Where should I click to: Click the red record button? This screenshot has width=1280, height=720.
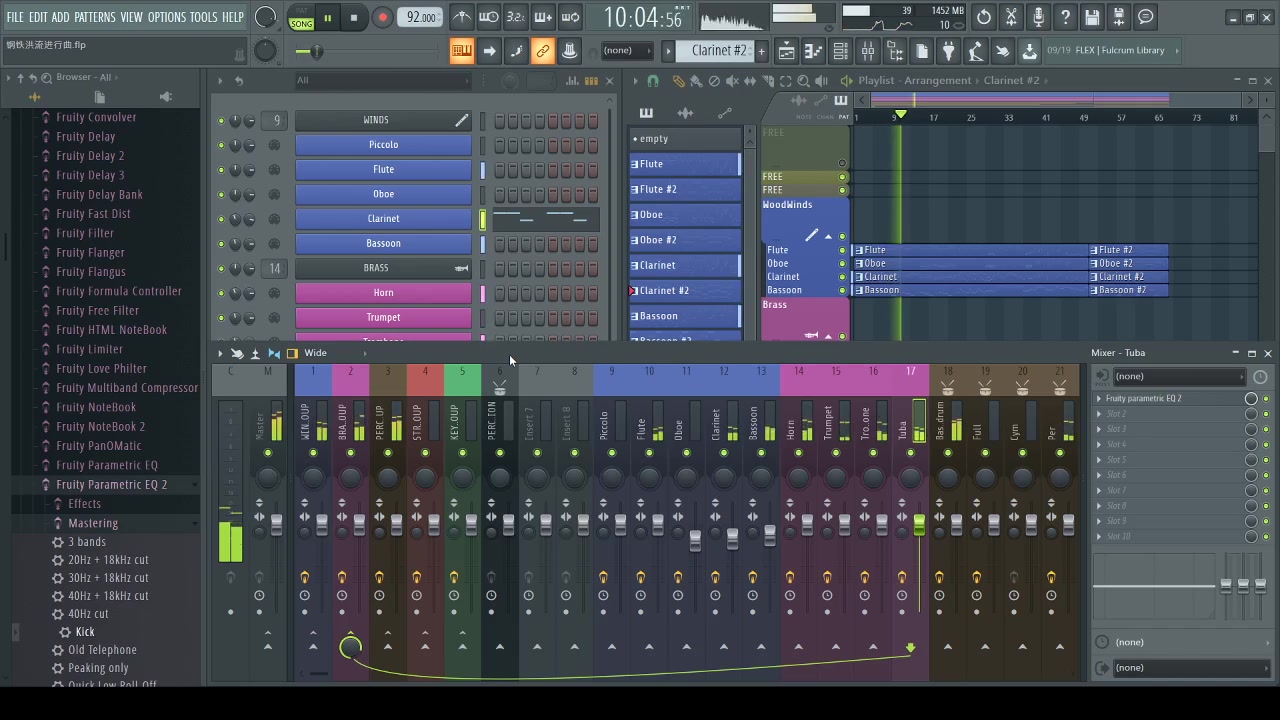pyautogui.click(x=382, y=17)
